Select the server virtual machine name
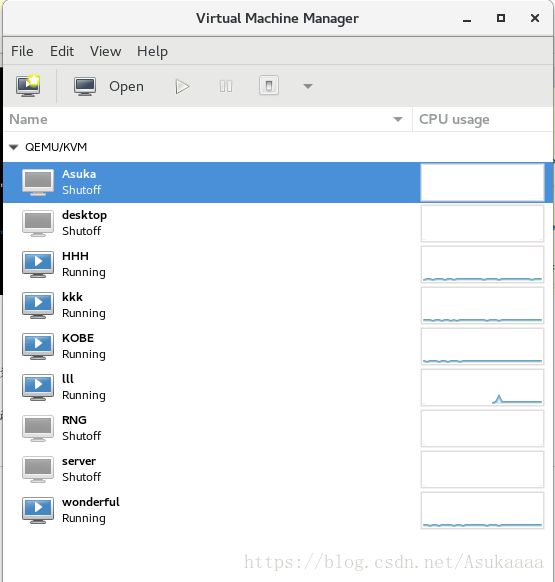 [x=79, y=461]
